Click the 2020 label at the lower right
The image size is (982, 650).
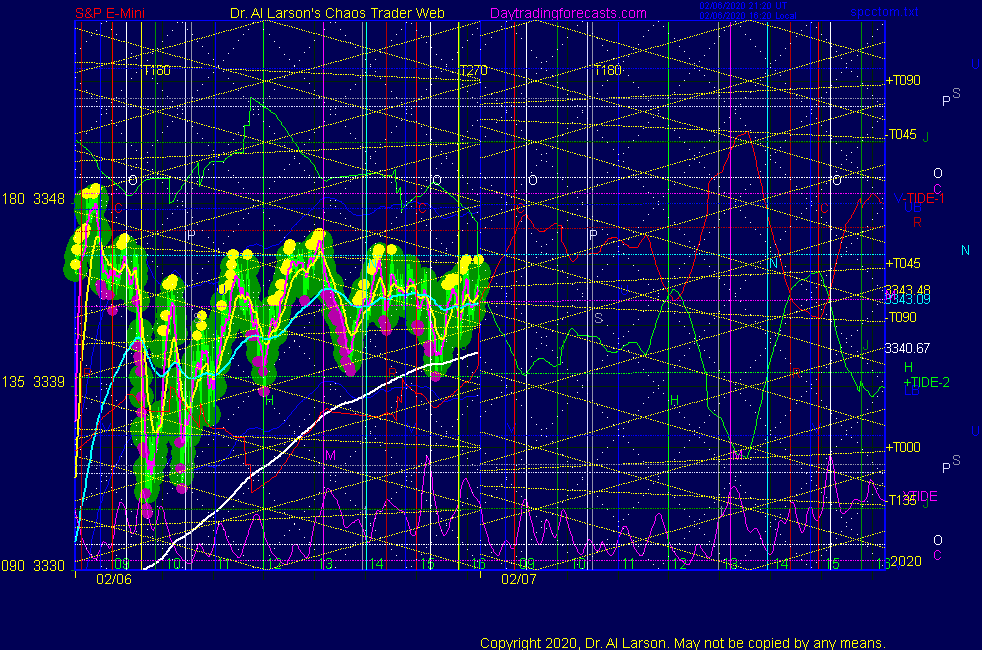(906, 561)
